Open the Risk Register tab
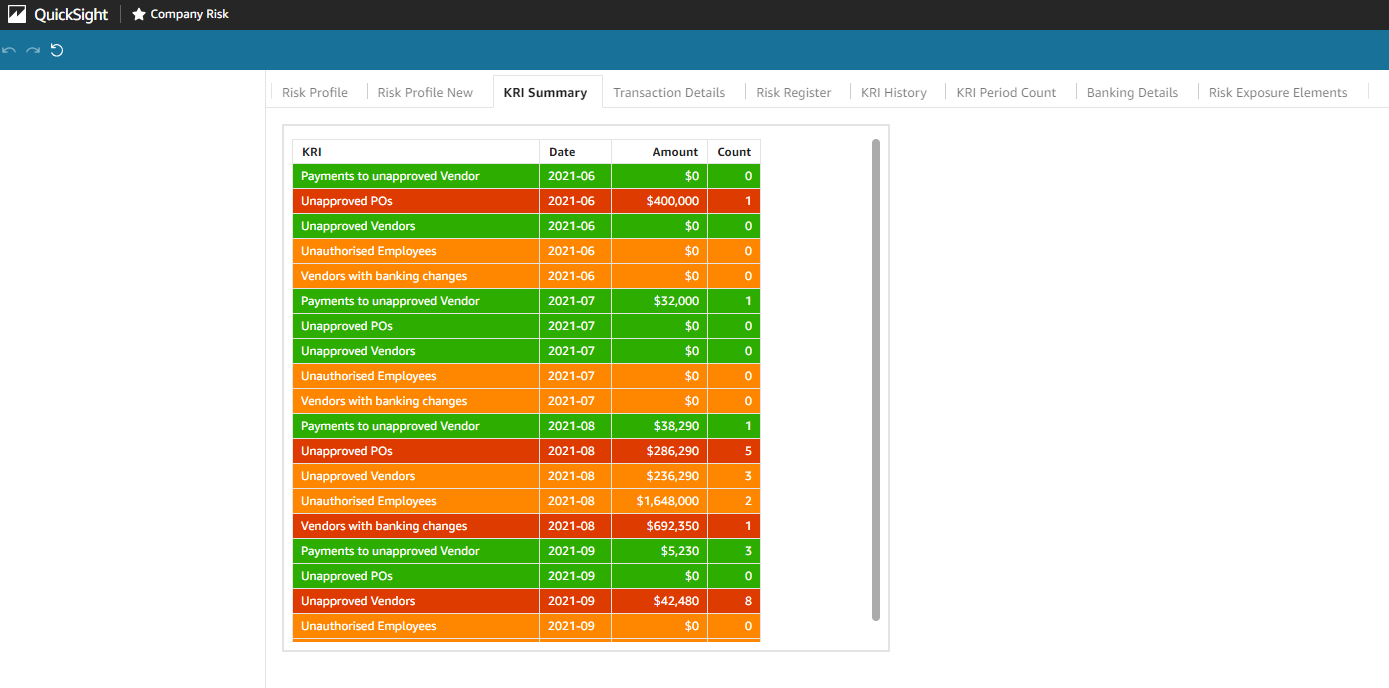This screenshot has width=1389, height=688. (794, 92)
